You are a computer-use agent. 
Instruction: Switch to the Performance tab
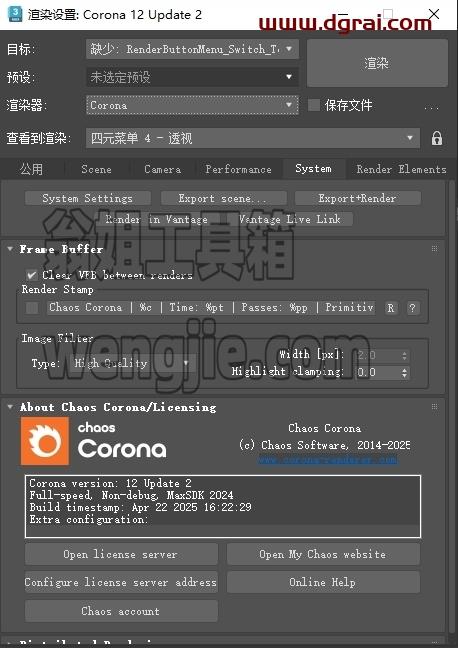[239, 169]
